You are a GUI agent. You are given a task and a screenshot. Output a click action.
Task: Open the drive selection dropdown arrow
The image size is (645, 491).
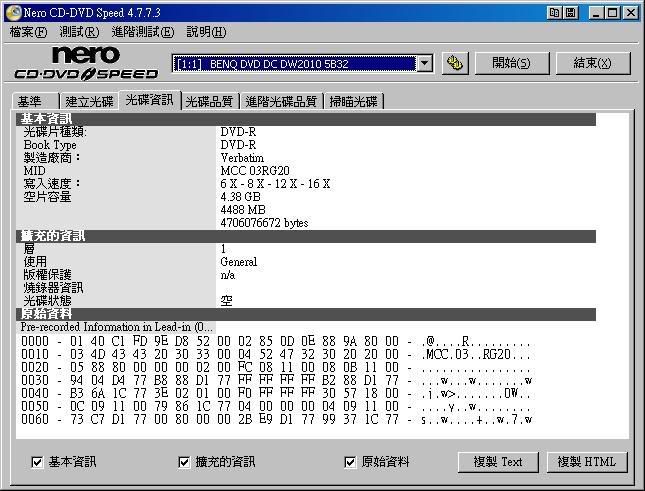(x=425, y=64)
